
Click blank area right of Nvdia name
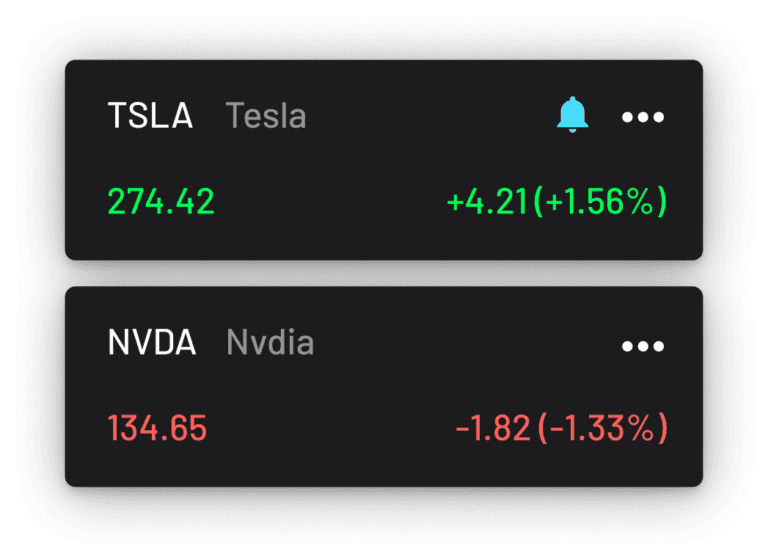[x=465, y=342]
